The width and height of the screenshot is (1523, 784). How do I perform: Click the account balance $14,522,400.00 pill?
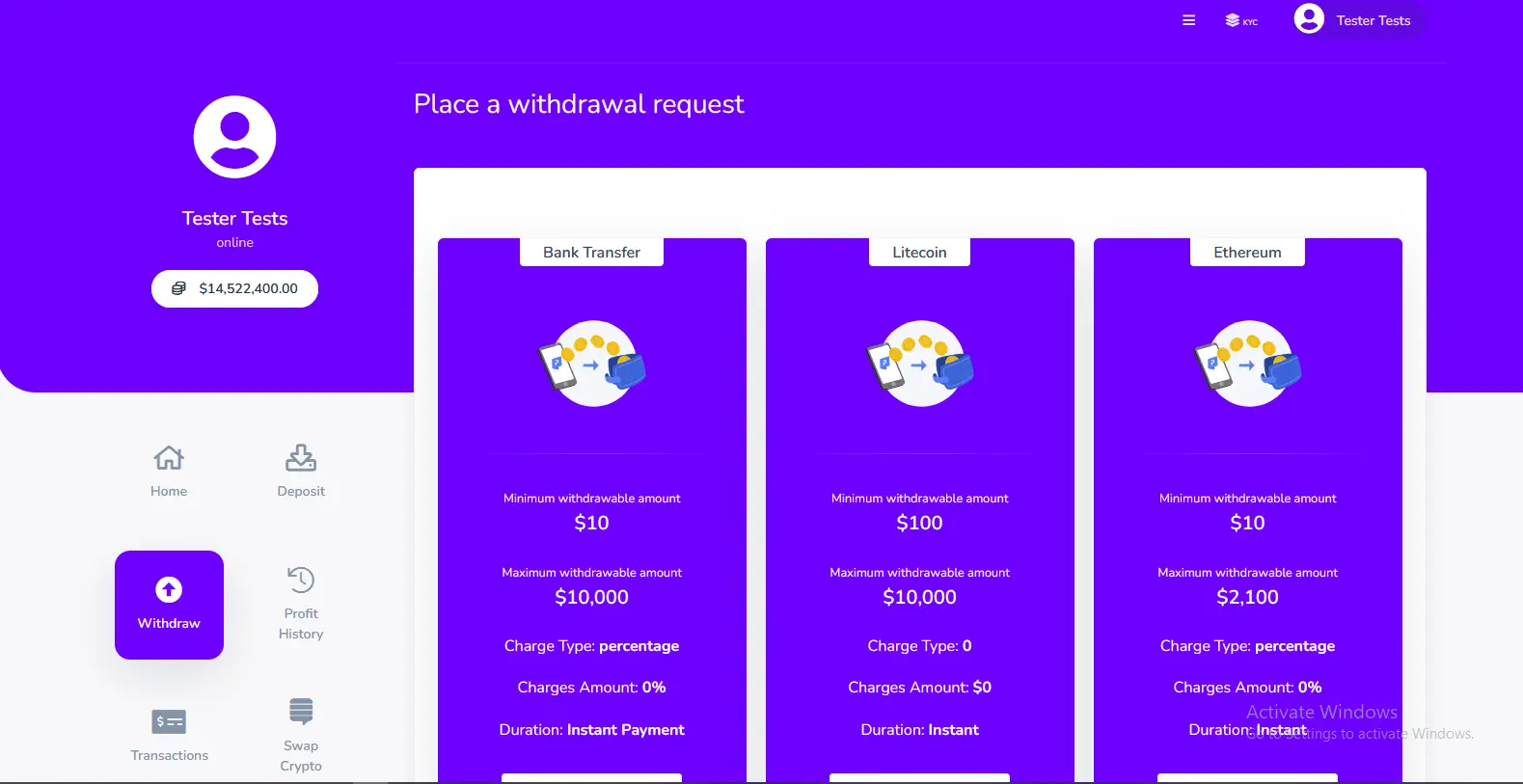(234, 288)
